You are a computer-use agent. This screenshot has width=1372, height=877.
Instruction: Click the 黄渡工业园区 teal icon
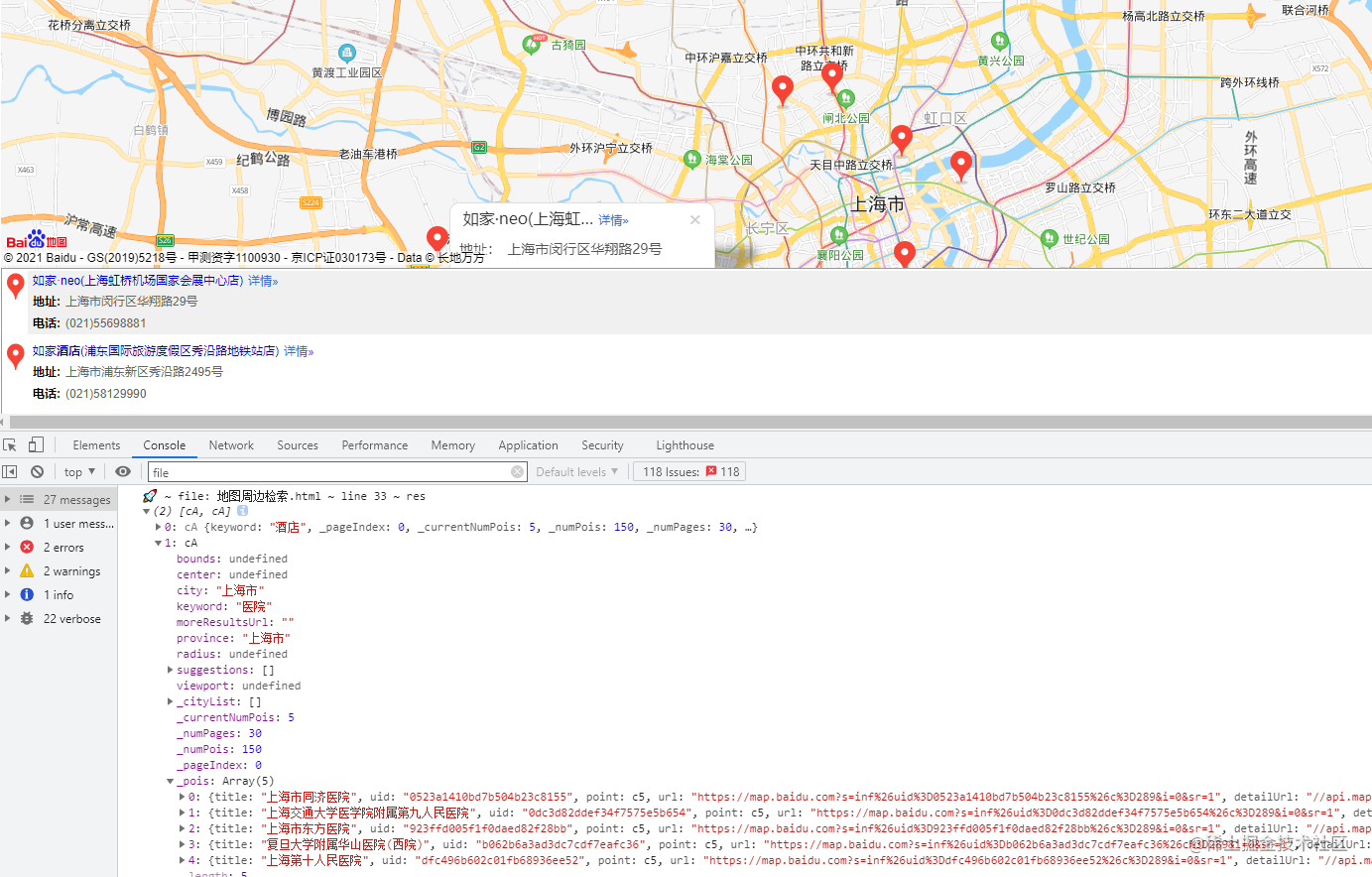346,53
